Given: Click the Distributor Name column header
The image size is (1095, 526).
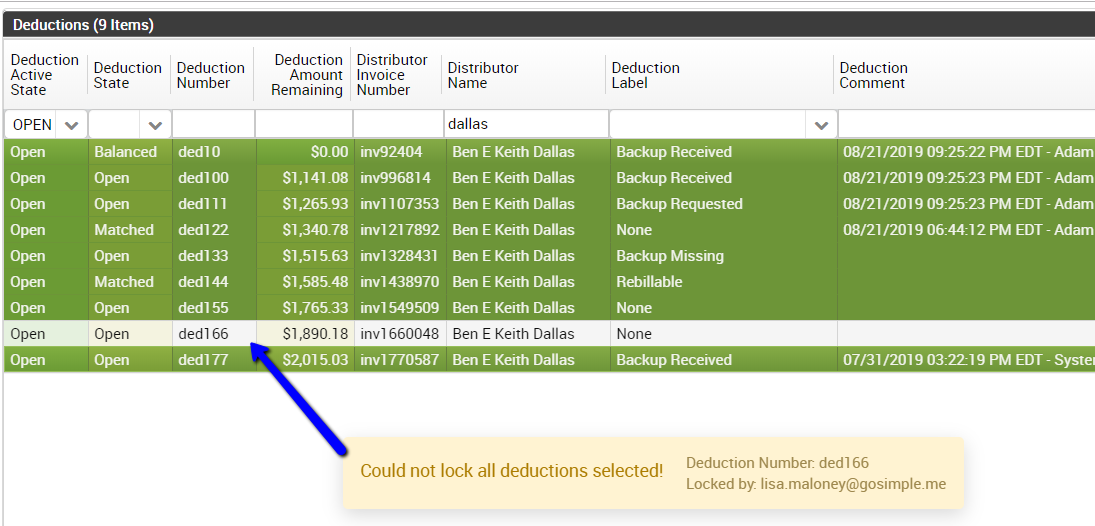Looking at the screenshot, I should (x=483, y=75).
